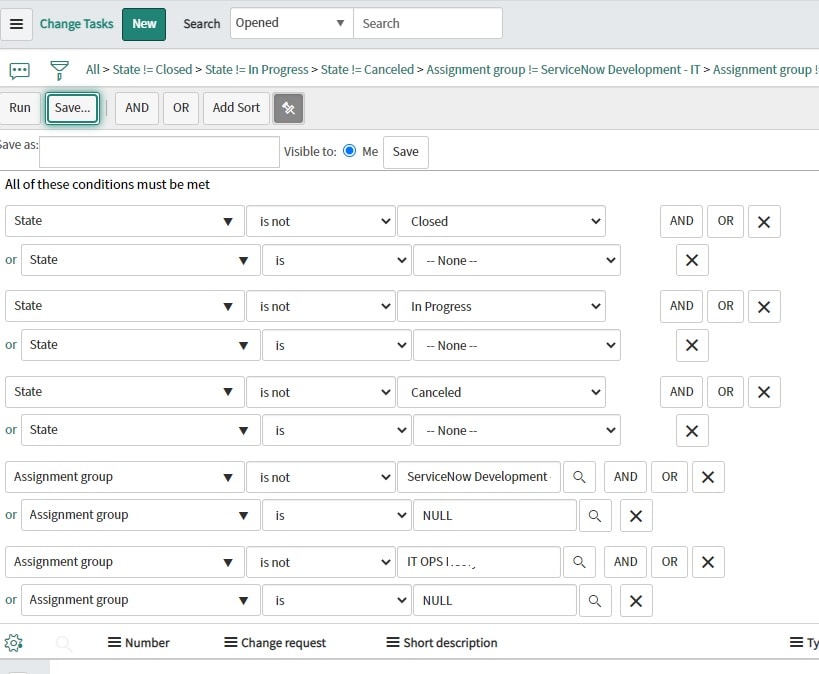Click the ServiceNow Development value field

(479, 477)
